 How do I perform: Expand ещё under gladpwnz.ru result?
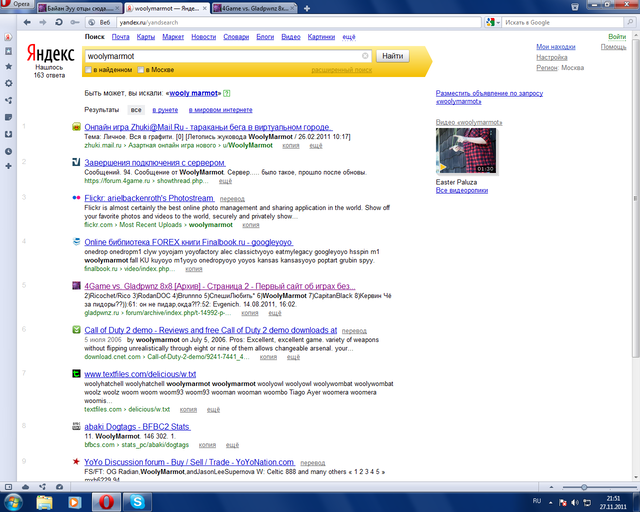[275, 313]
